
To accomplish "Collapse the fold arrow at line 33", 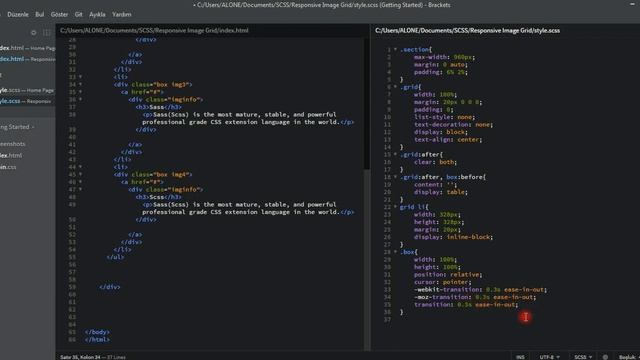I will click(80, 77).
